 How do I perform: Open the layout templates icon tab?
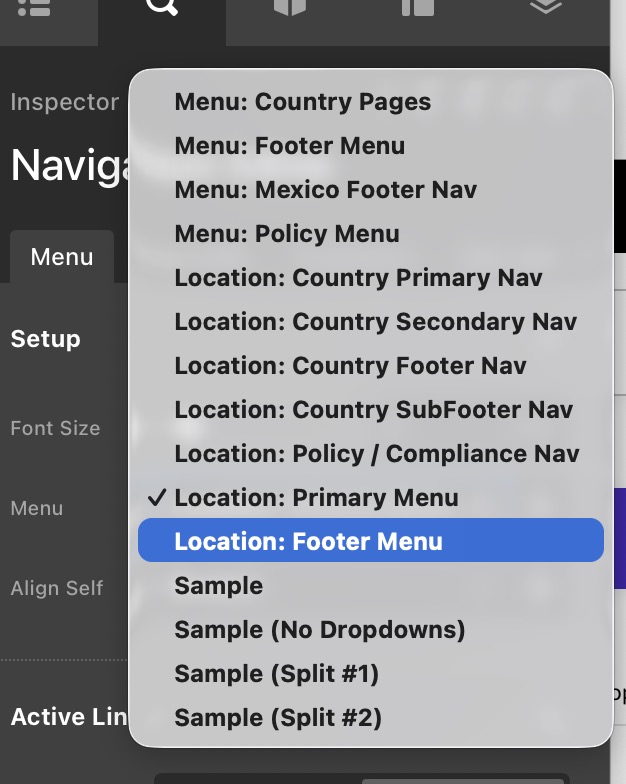[418, 8]
